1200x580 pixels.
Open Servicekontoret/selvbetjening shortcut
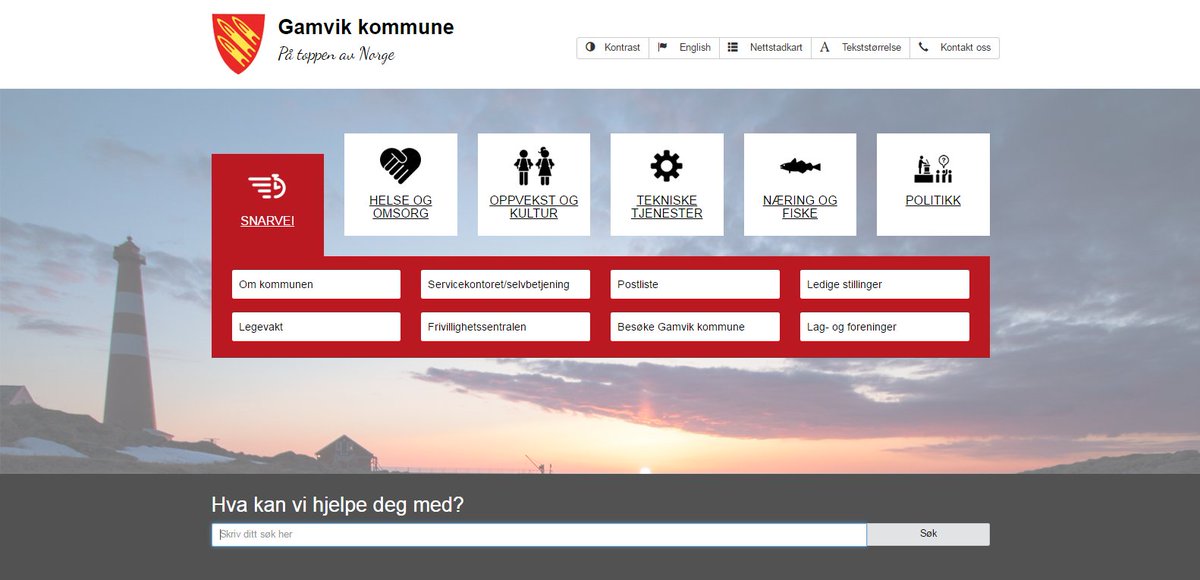505,284
